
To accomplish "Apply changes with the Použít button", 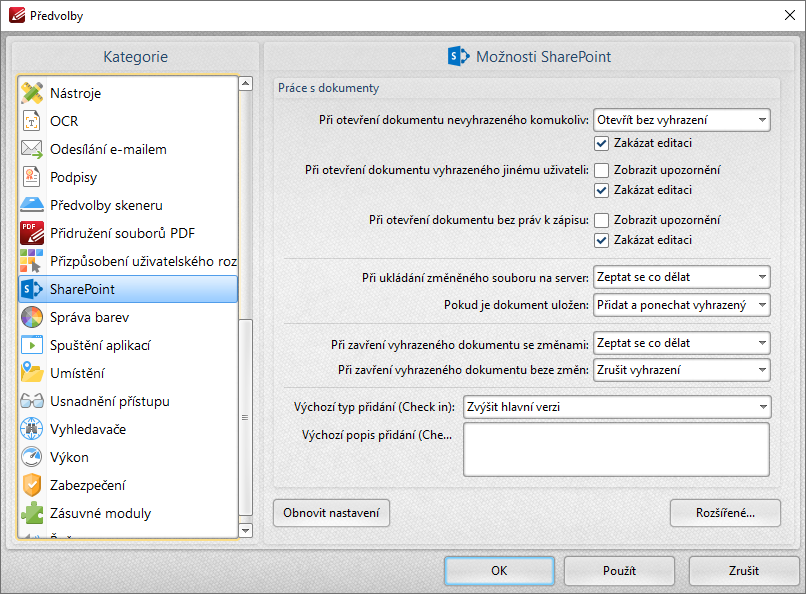I will (619, 570).
